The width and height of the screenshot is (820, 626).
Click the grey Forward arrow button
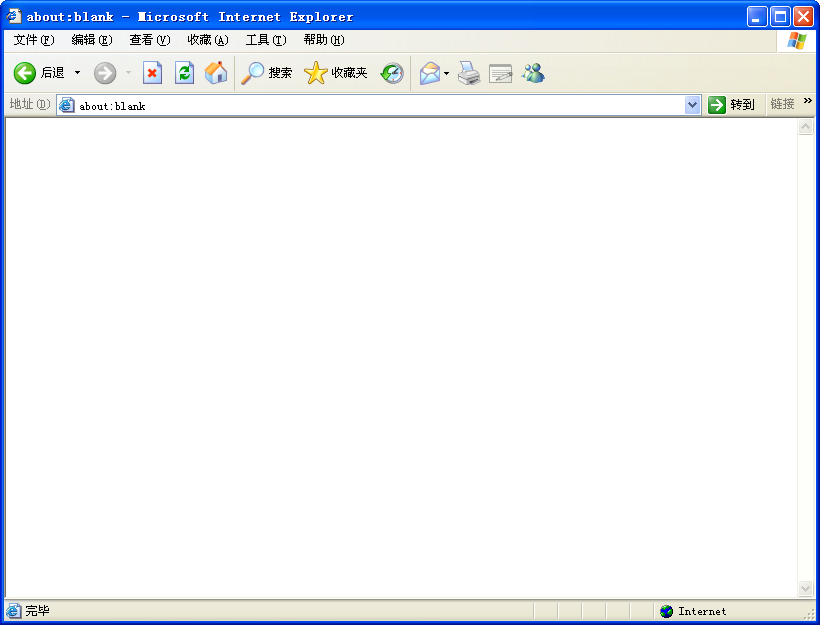[105, 73]
